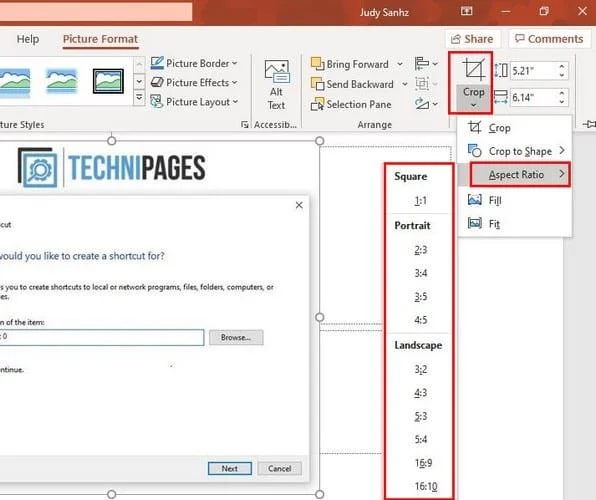596x500 pixels.
Task: Click the Picture Border pen icon
Action: point(157,63)
